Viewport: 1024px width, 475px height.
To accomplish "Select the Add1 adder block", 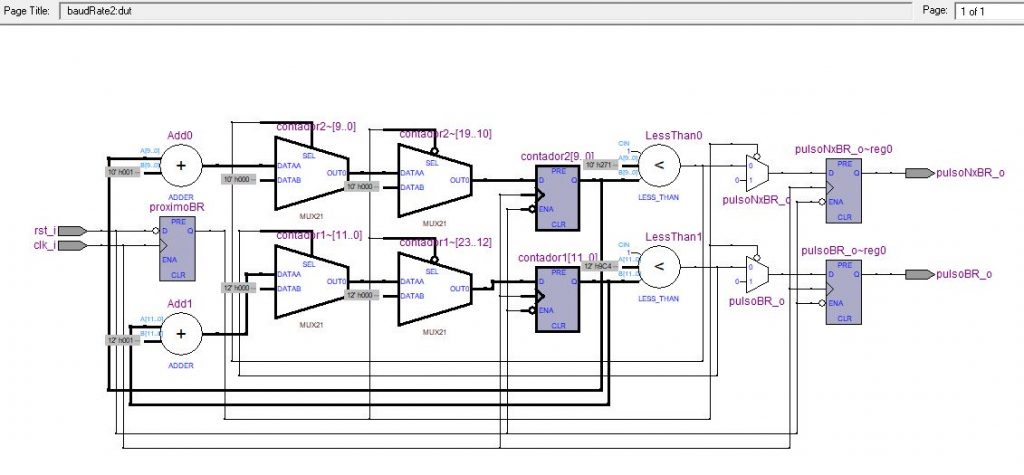I will click(181, 332).
